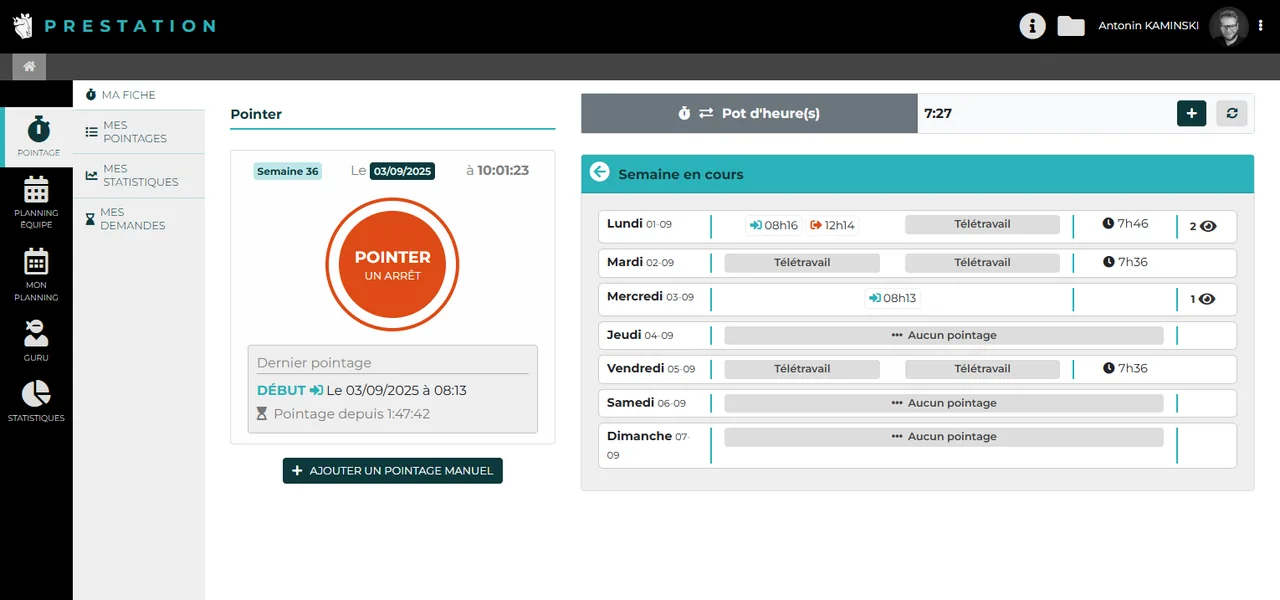The height and width of the screenshot is (600, 1280).
Task: Click Lundi's 08h16 clock-in entry
Action: click(x=773, y=225)
